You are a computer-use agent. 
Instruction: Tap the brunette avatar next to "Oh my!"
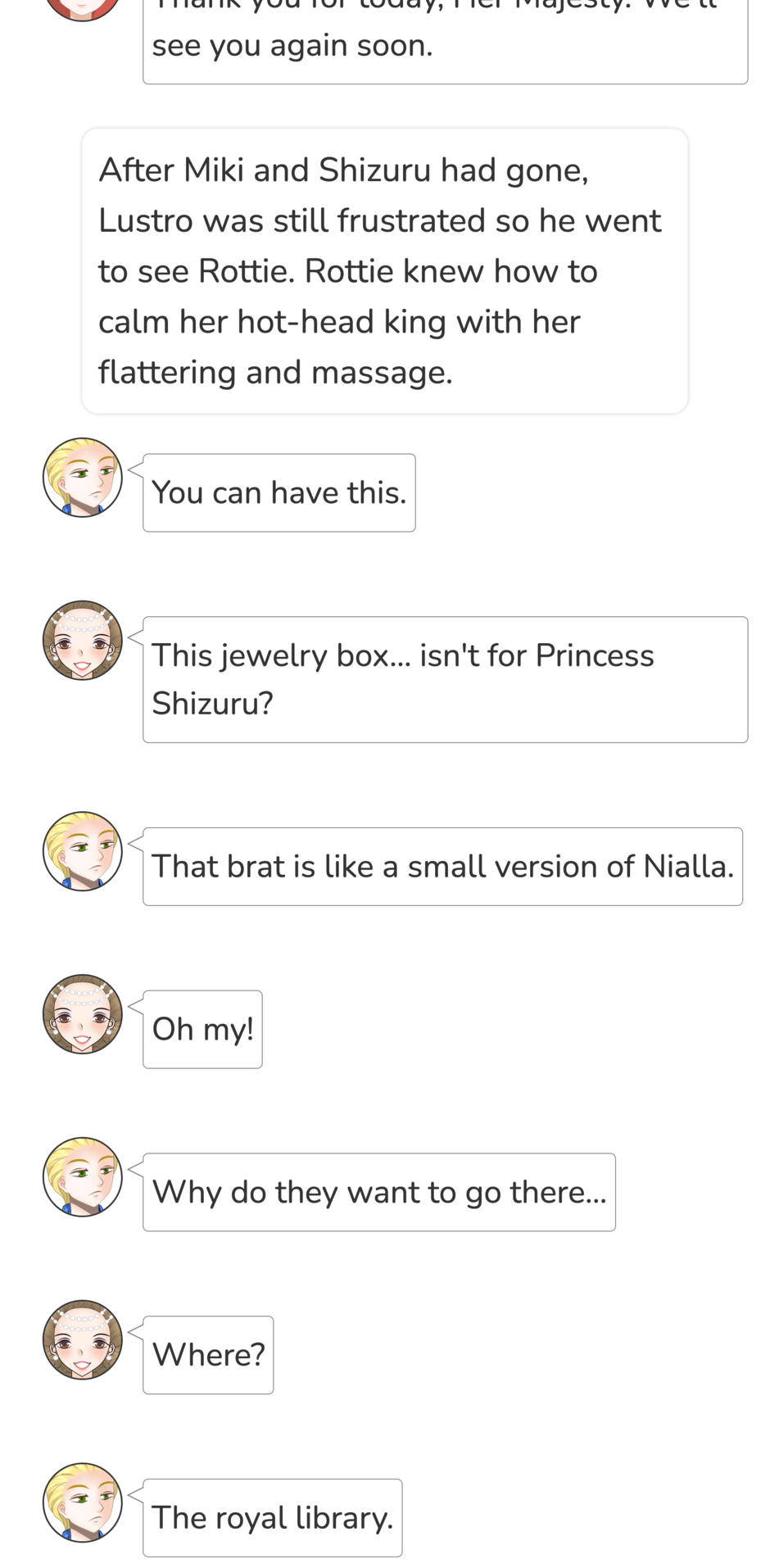[82, 1014]
